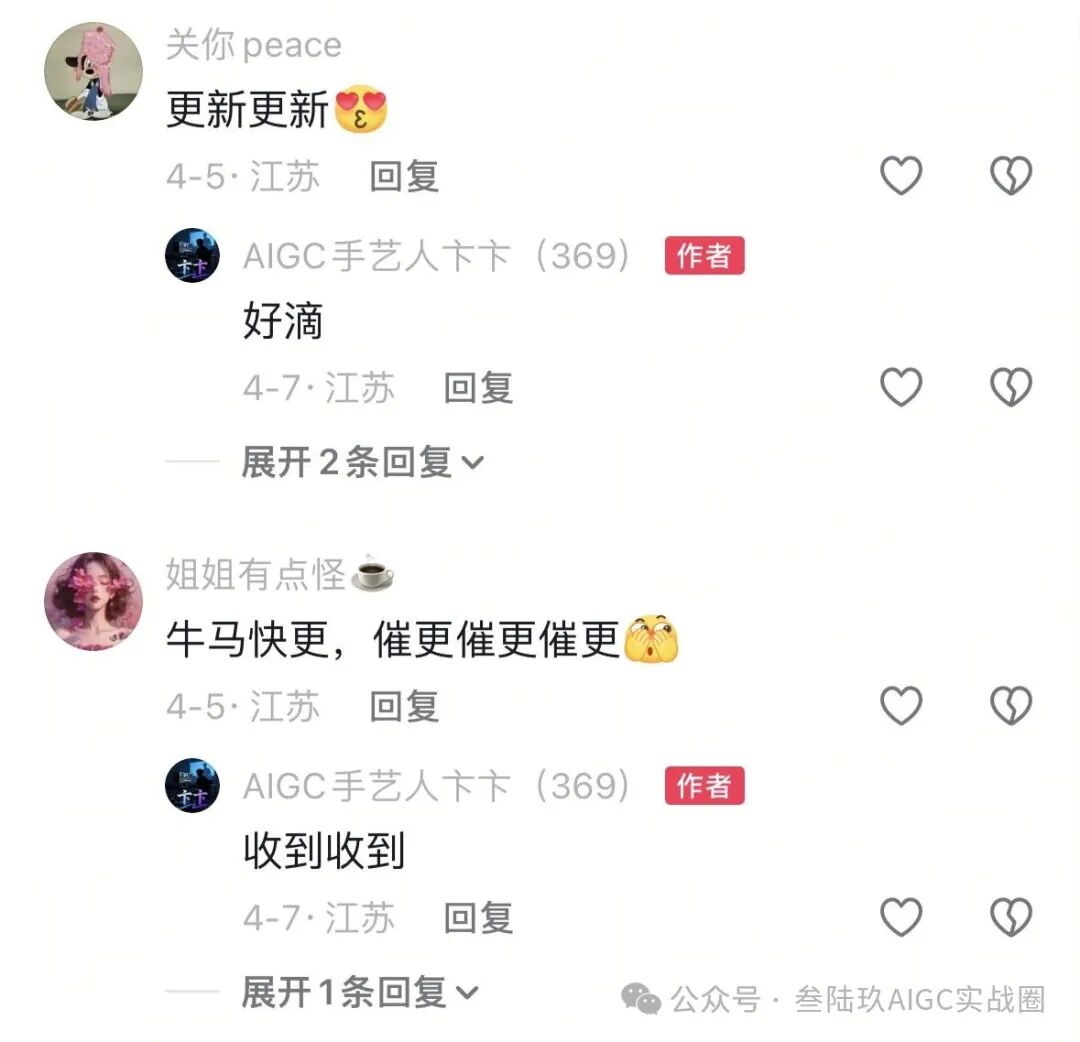This screenshot has height=1042, width=1080.
Task: Like the 收到收到 reply
Action: pyautogui.click(x=901, y=917)
